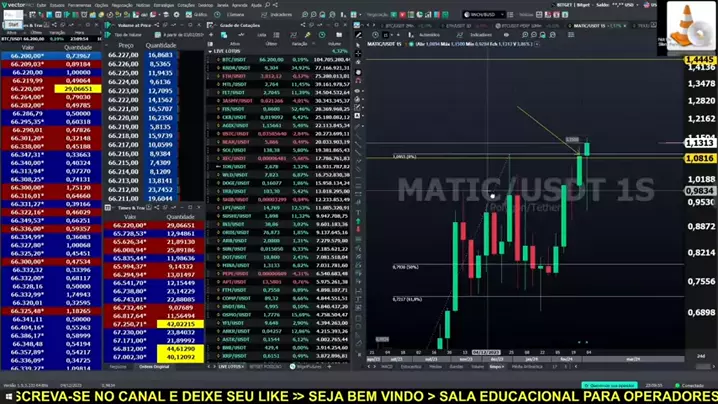This screenshot has height=404, width=718.
Task: Expand the LIVE LOTUS group in quote grid
Action: (211, 52)
